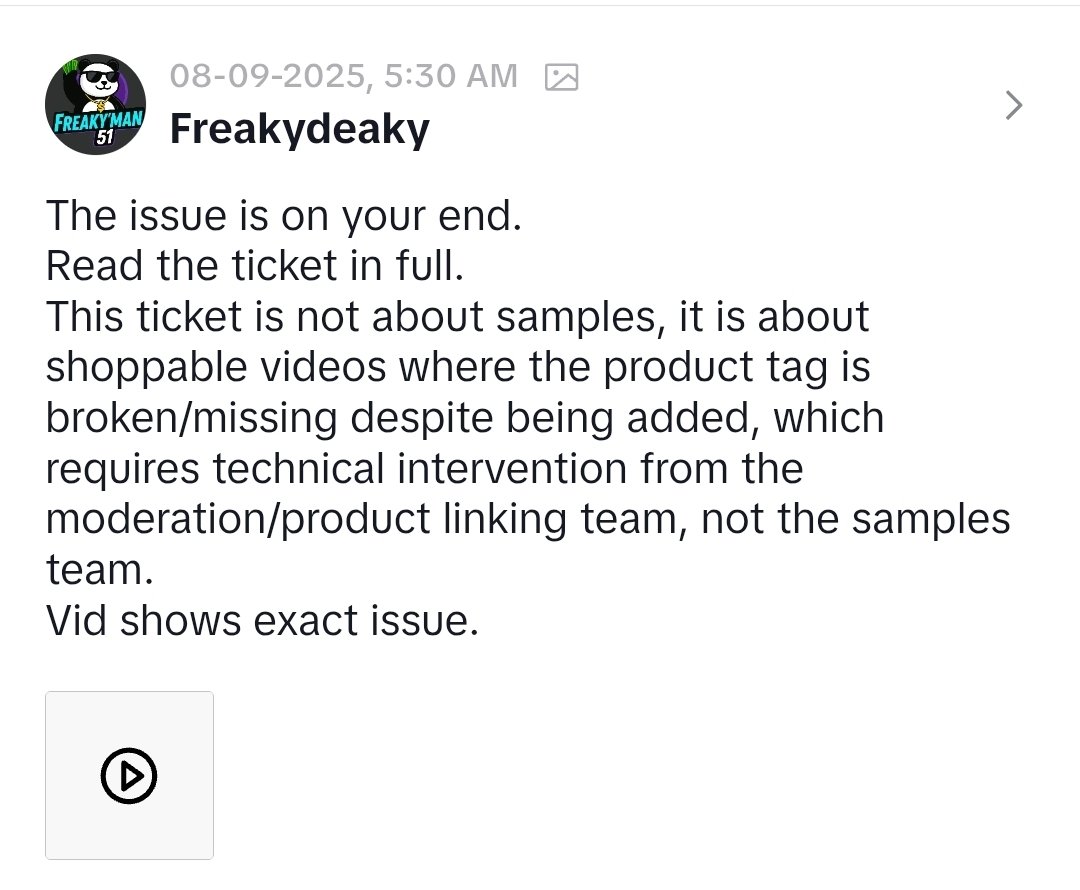
Task: Click the FREAKY'MAN 51 banner on avatar
Action: (98, 126)
